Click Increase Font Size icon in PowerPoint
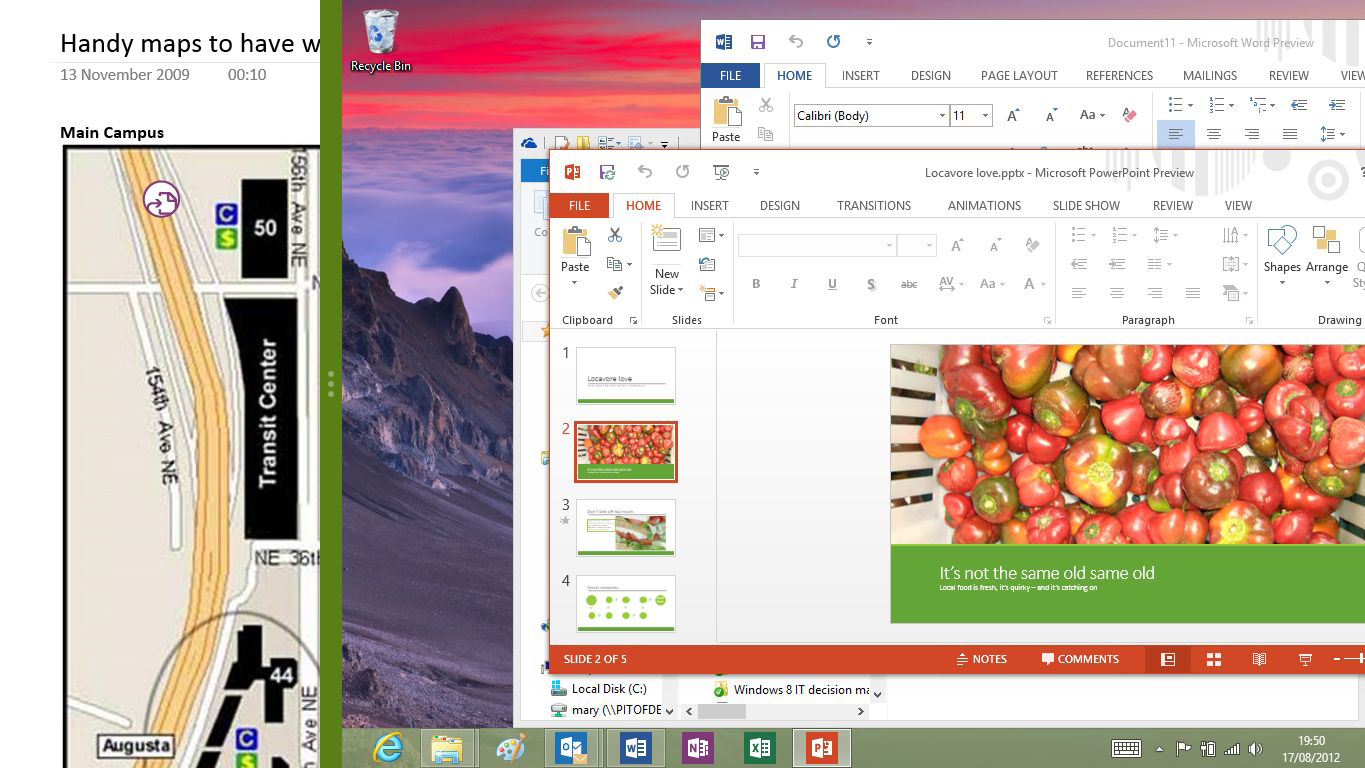 tap(957, 245)
